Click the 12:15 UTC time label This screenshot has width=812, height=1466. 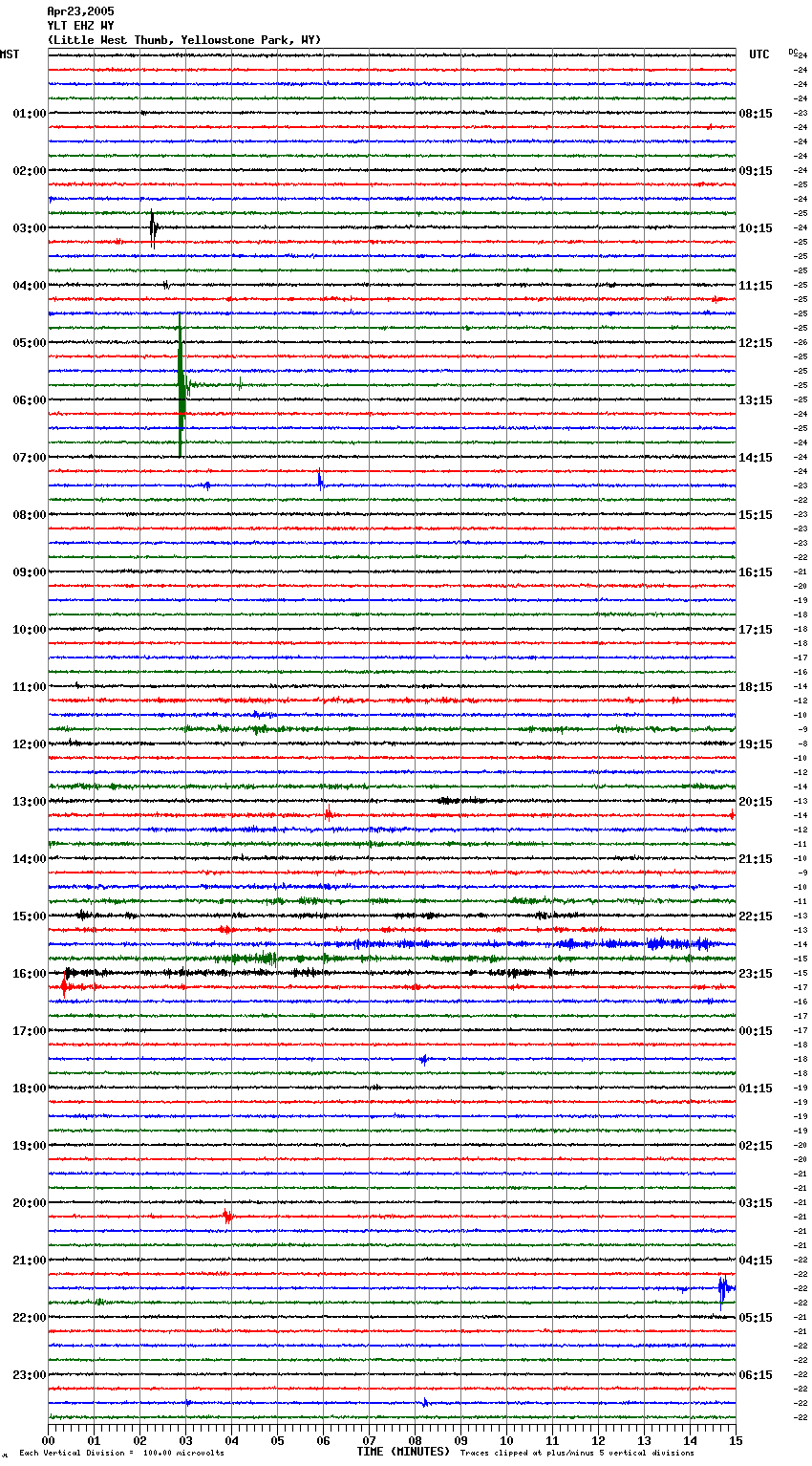[x=756, y=343]
